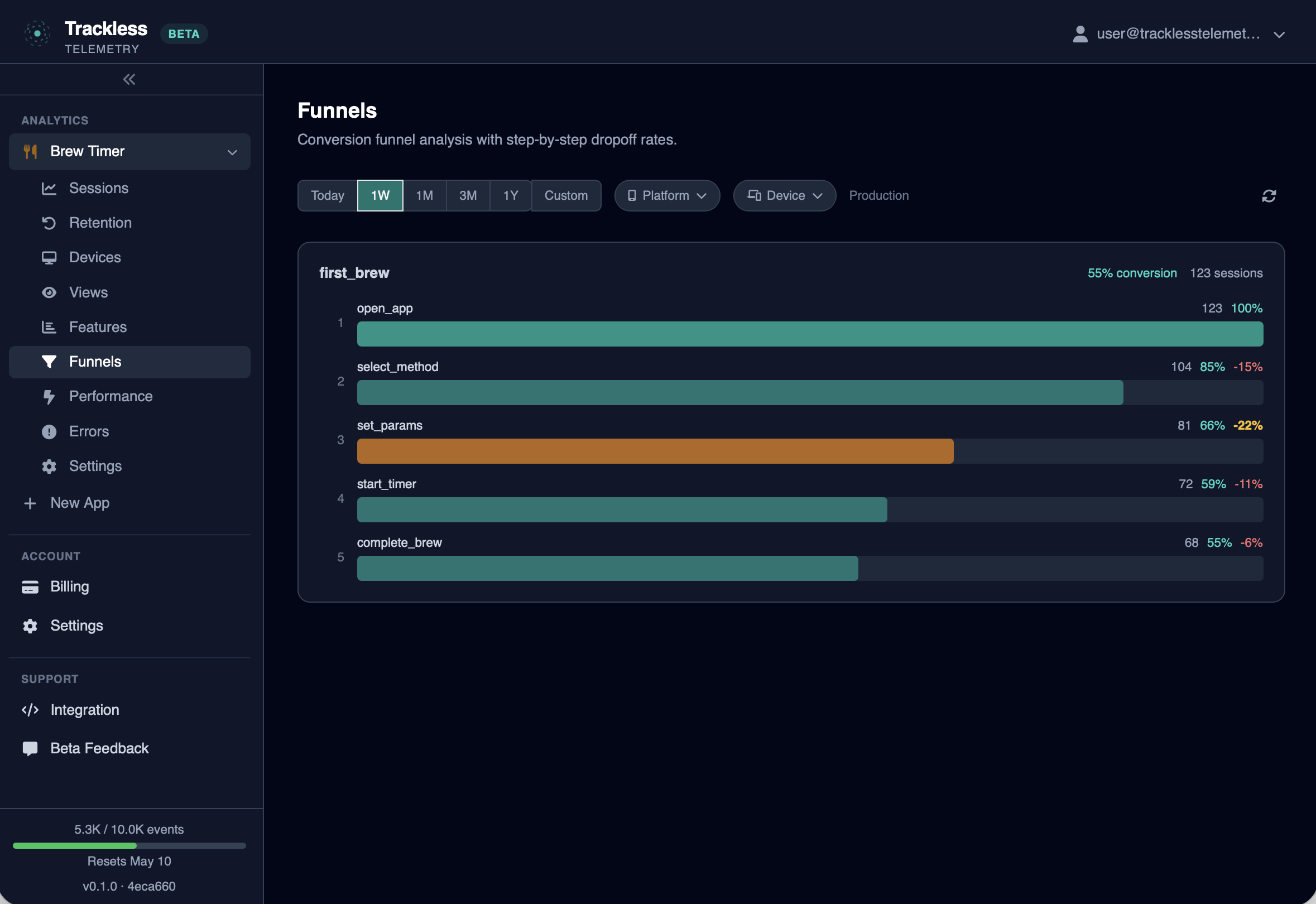Click the 5.3K / 10.0K events text

[x=129, y=830]
